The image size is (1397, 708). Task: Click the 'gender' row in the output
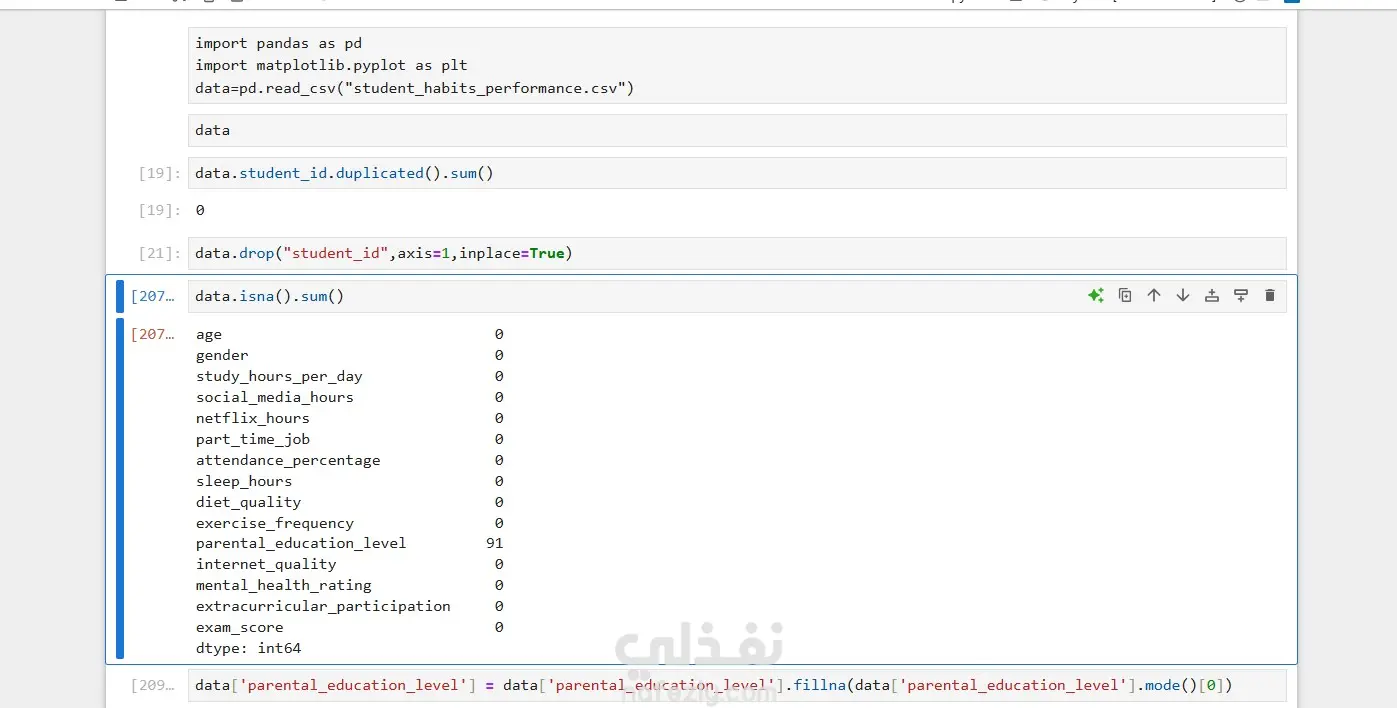[222, 355]
